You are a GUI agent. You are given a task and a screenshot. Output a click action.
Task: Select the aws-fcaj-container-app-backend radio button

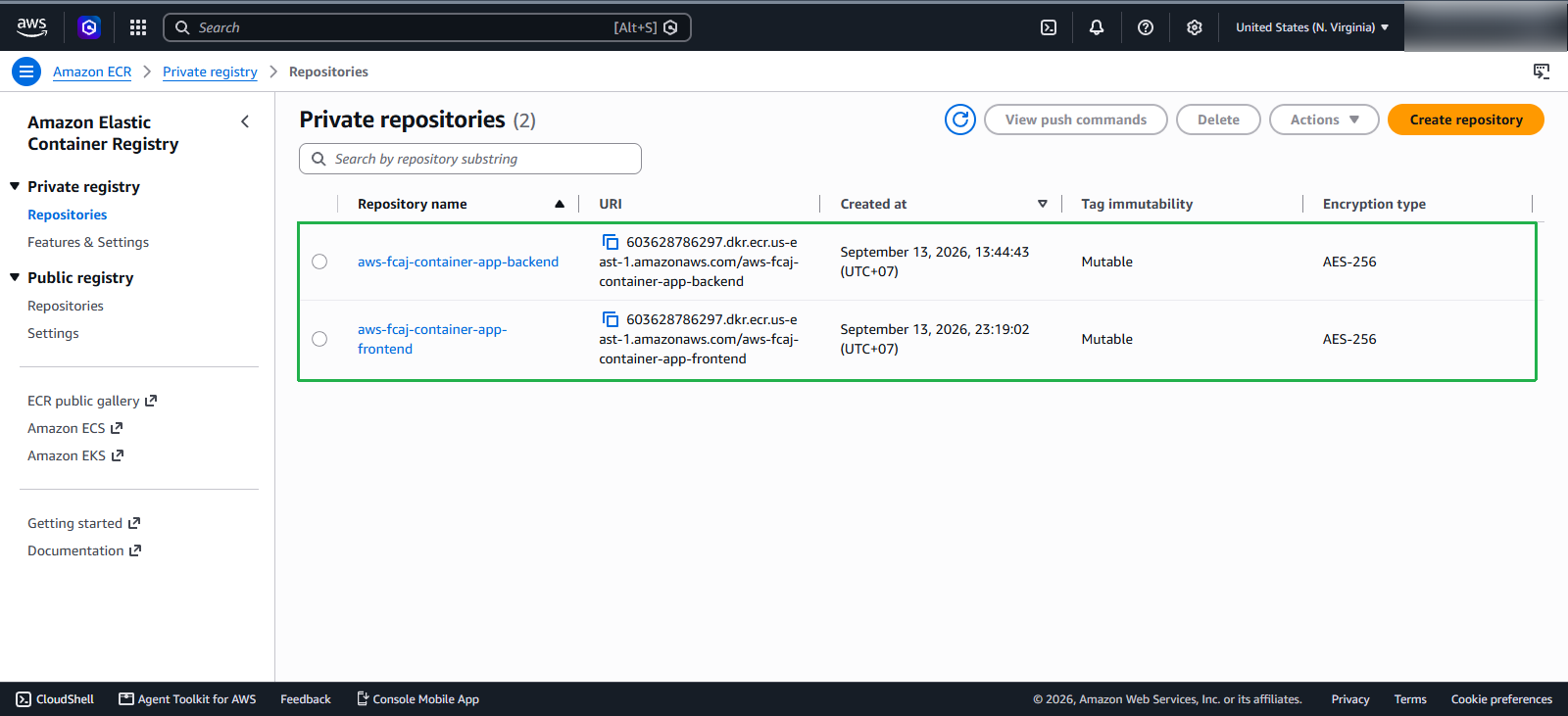click(319, 262)
